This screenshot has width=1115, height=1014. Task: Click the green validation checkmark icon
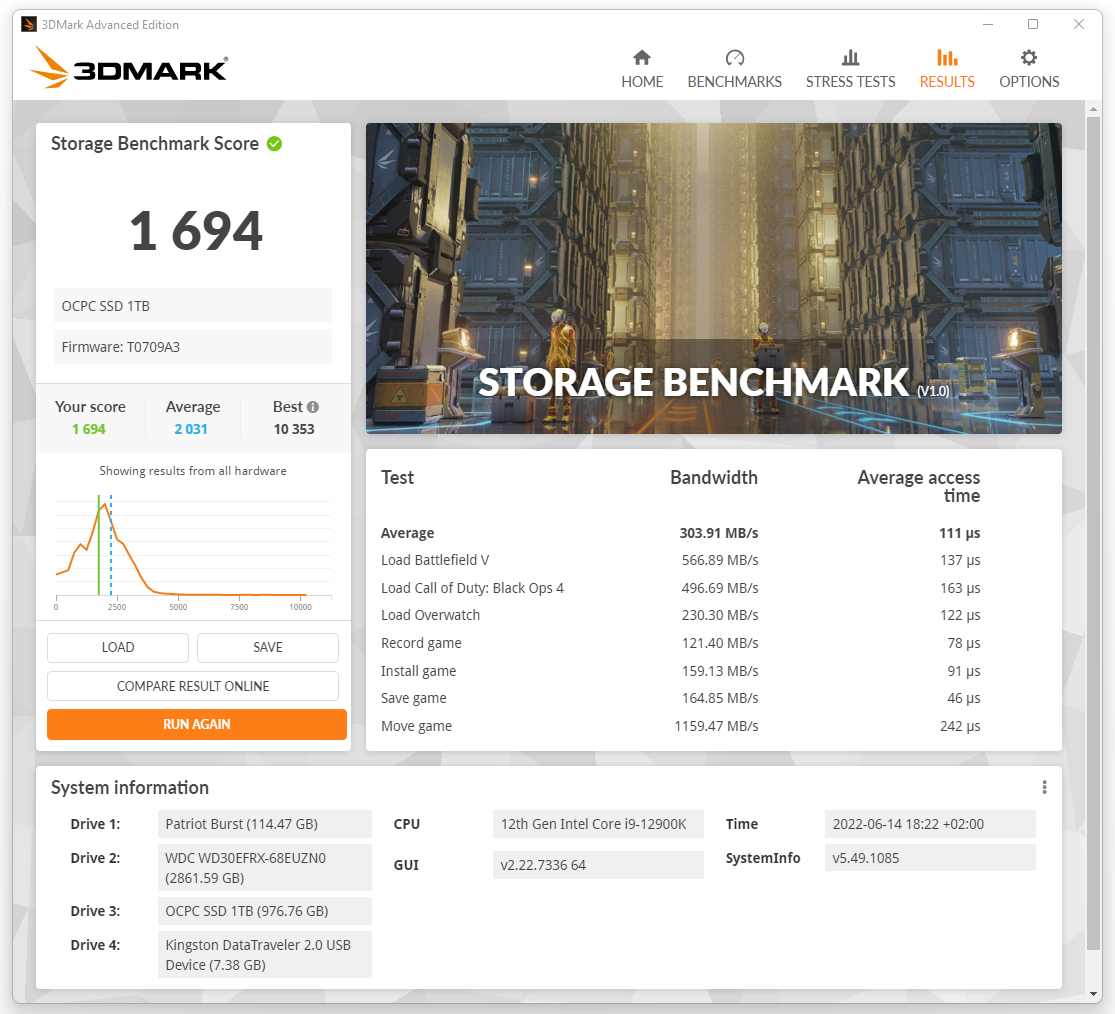click(x=274, y=144)
